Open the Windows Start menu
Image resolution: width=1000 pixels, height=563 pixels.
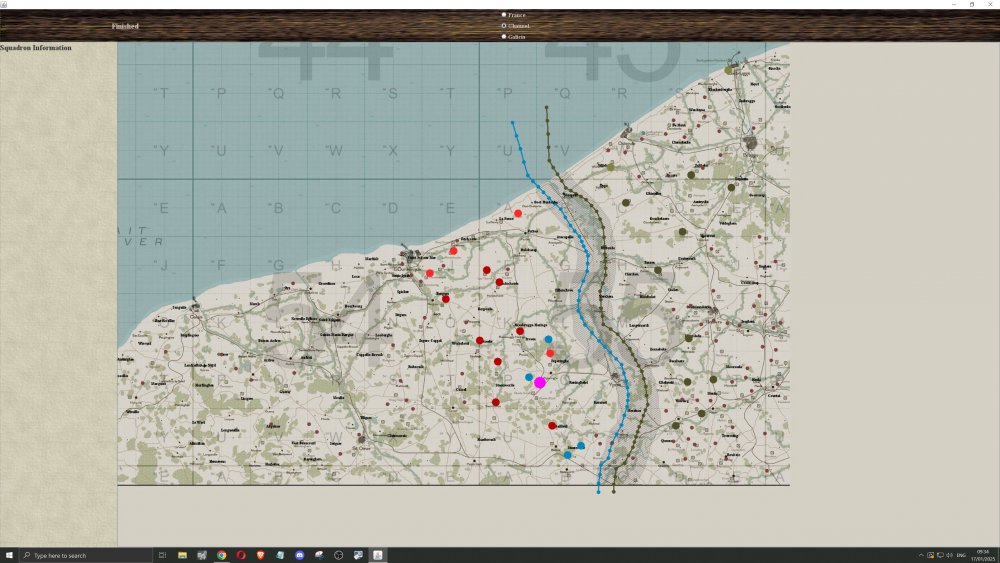tap(9, 555)
